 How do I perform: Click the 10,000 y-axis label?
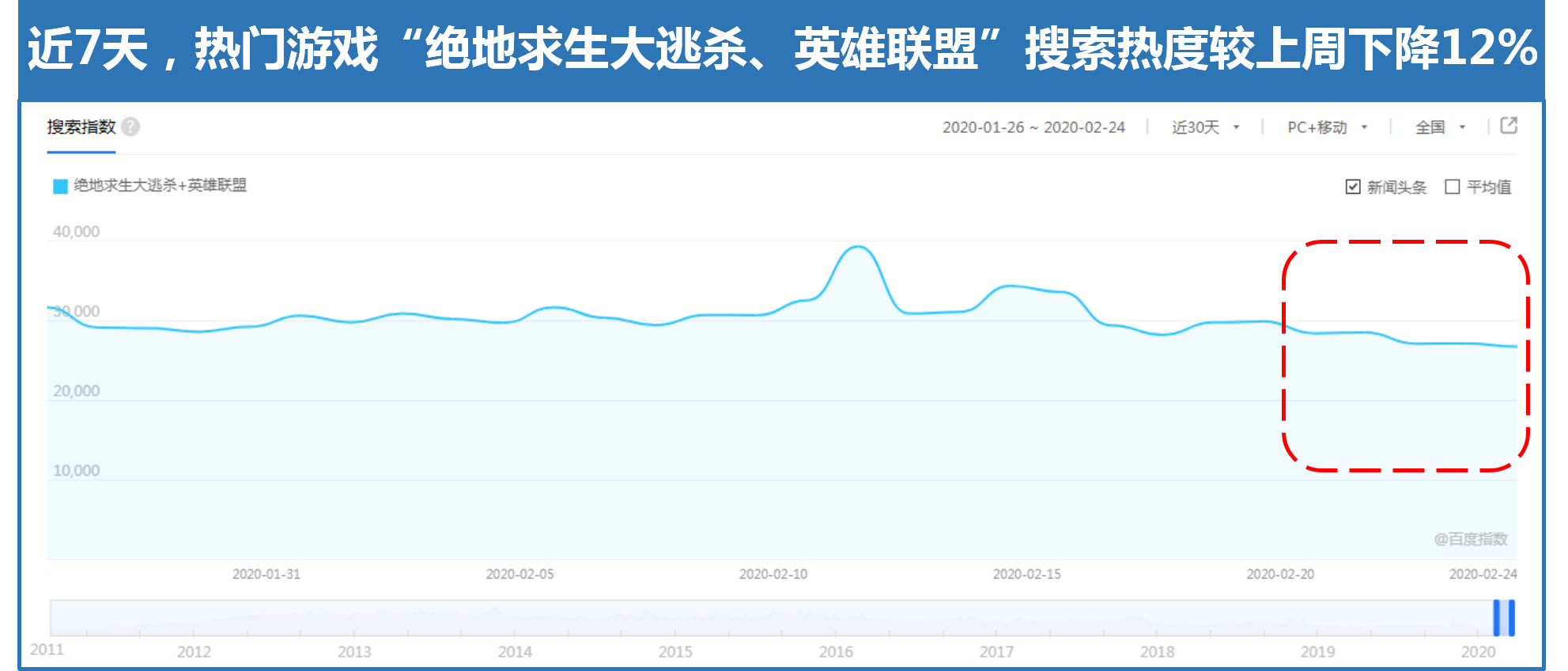[x=76, y=471]
